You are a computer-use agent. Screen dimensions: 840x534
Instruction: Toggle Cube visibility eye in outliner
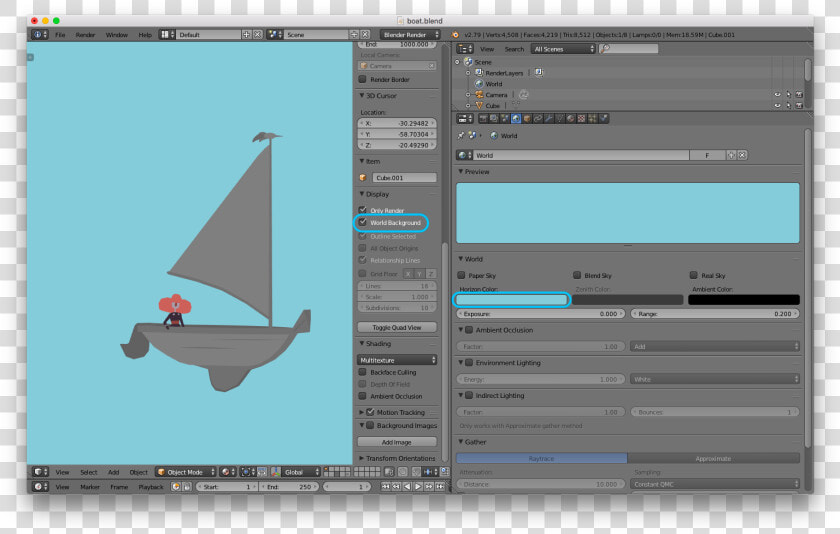click(777, 106)
